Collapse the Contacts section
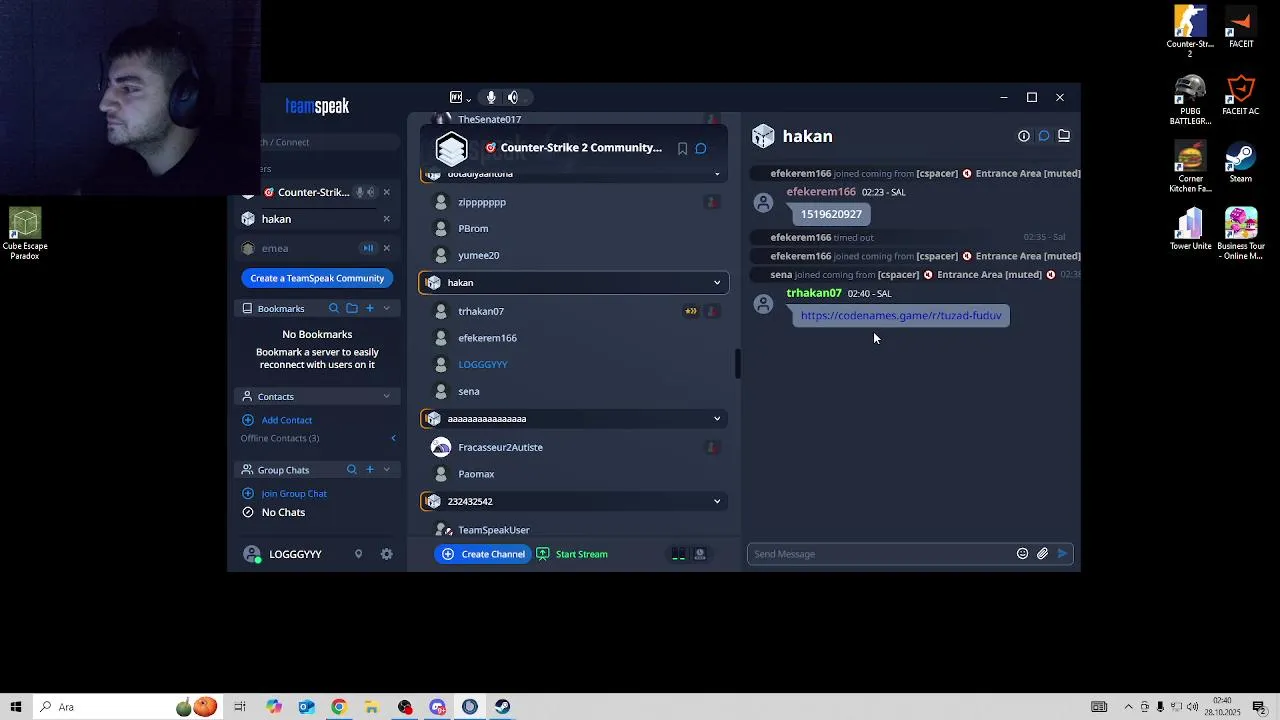The height and width of the screenshot is (720, 1280). [x=387, y=396]
